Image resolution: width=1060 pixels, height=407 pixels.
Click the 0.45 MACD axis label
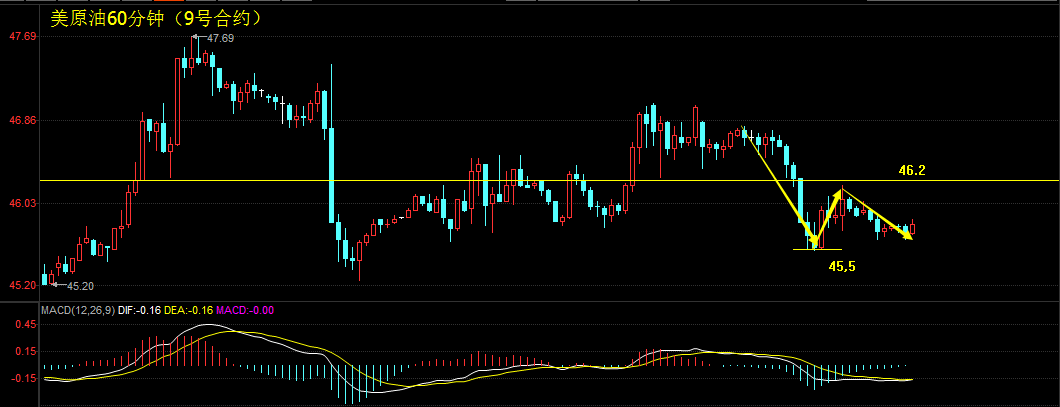(x=24, y=324)
